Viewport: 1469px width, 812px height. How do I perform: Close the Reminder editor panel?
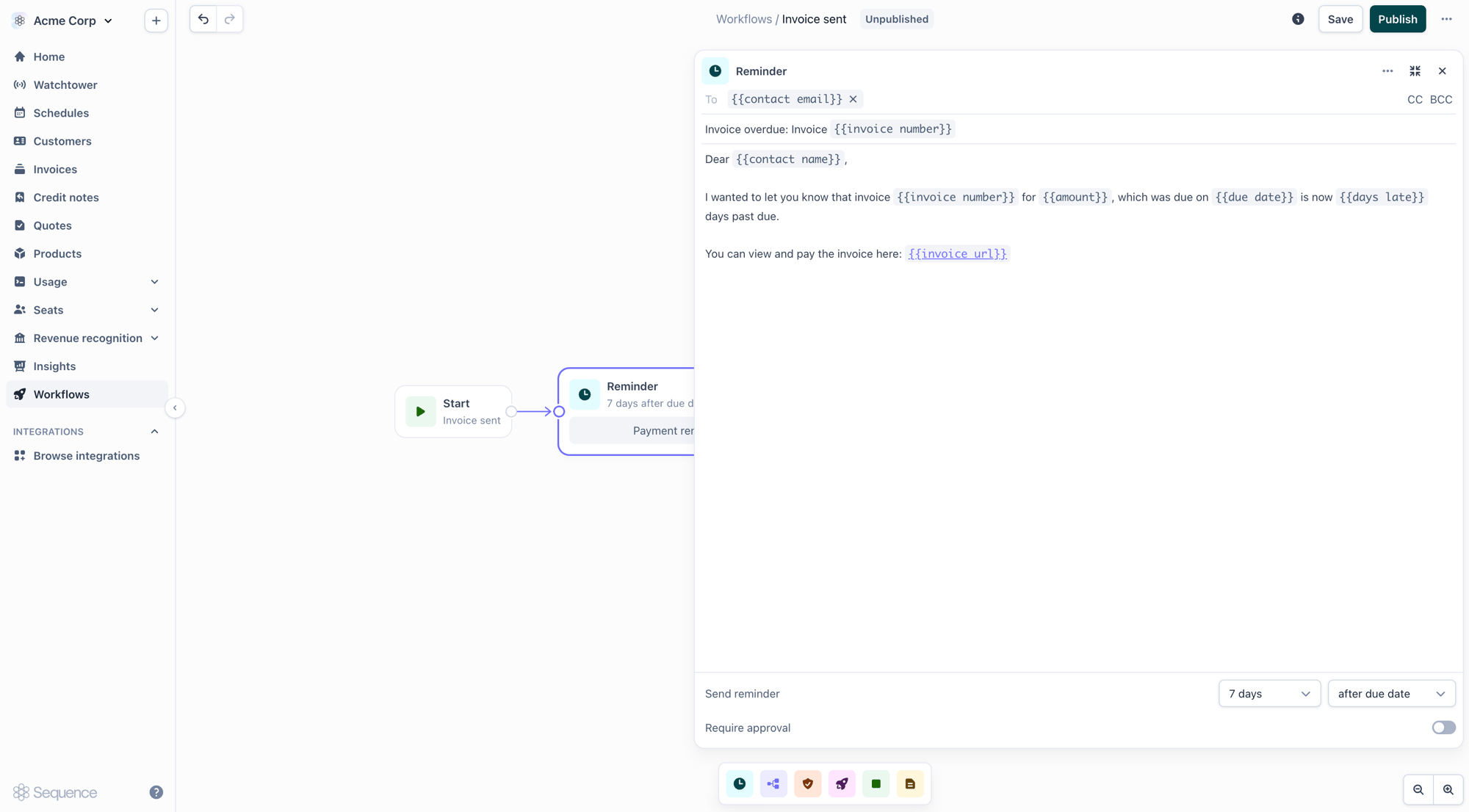(1443, 71)
